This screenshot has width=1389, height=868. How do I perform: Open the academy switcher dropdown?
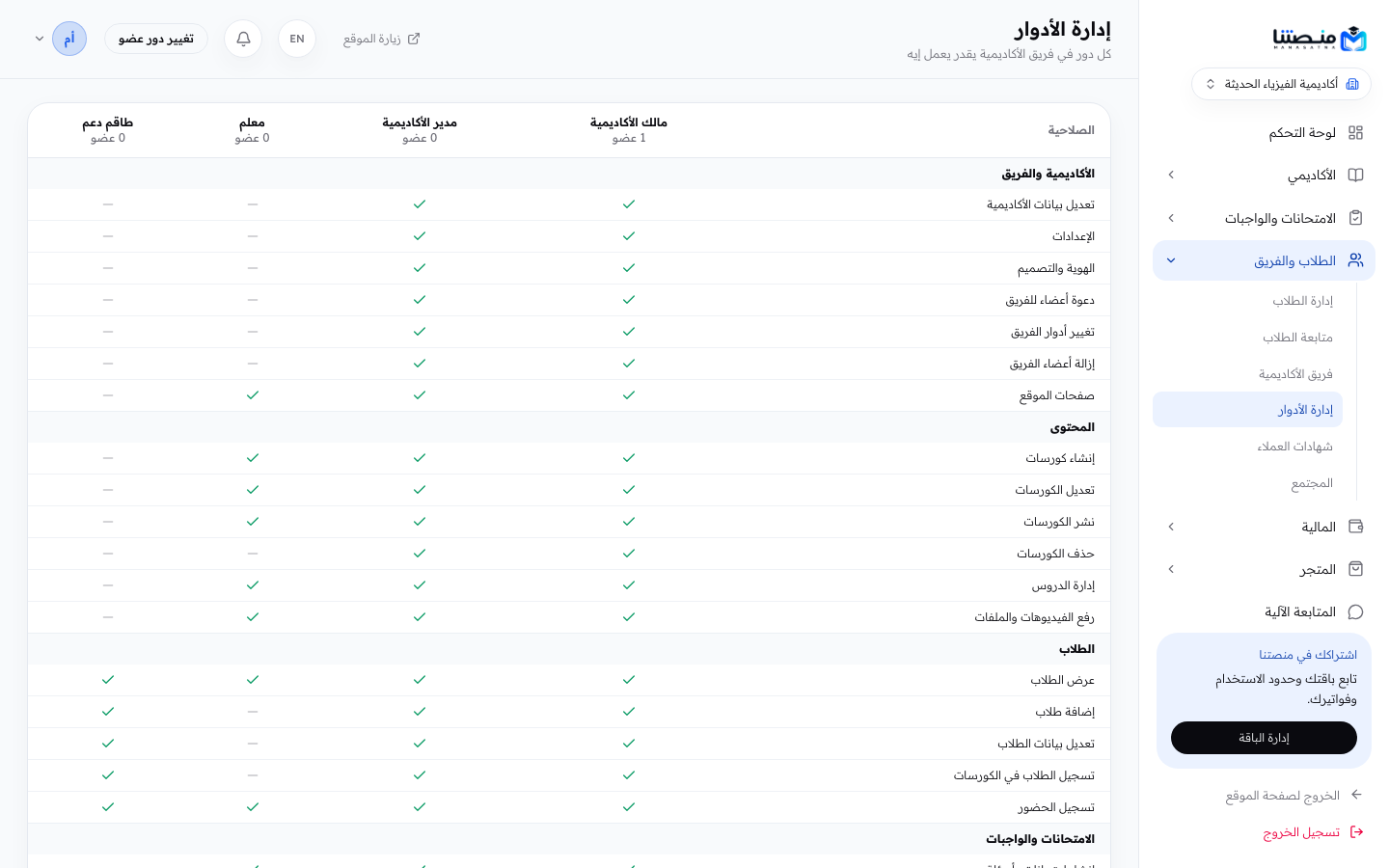pyautogui.click(x=1281, y=84)
